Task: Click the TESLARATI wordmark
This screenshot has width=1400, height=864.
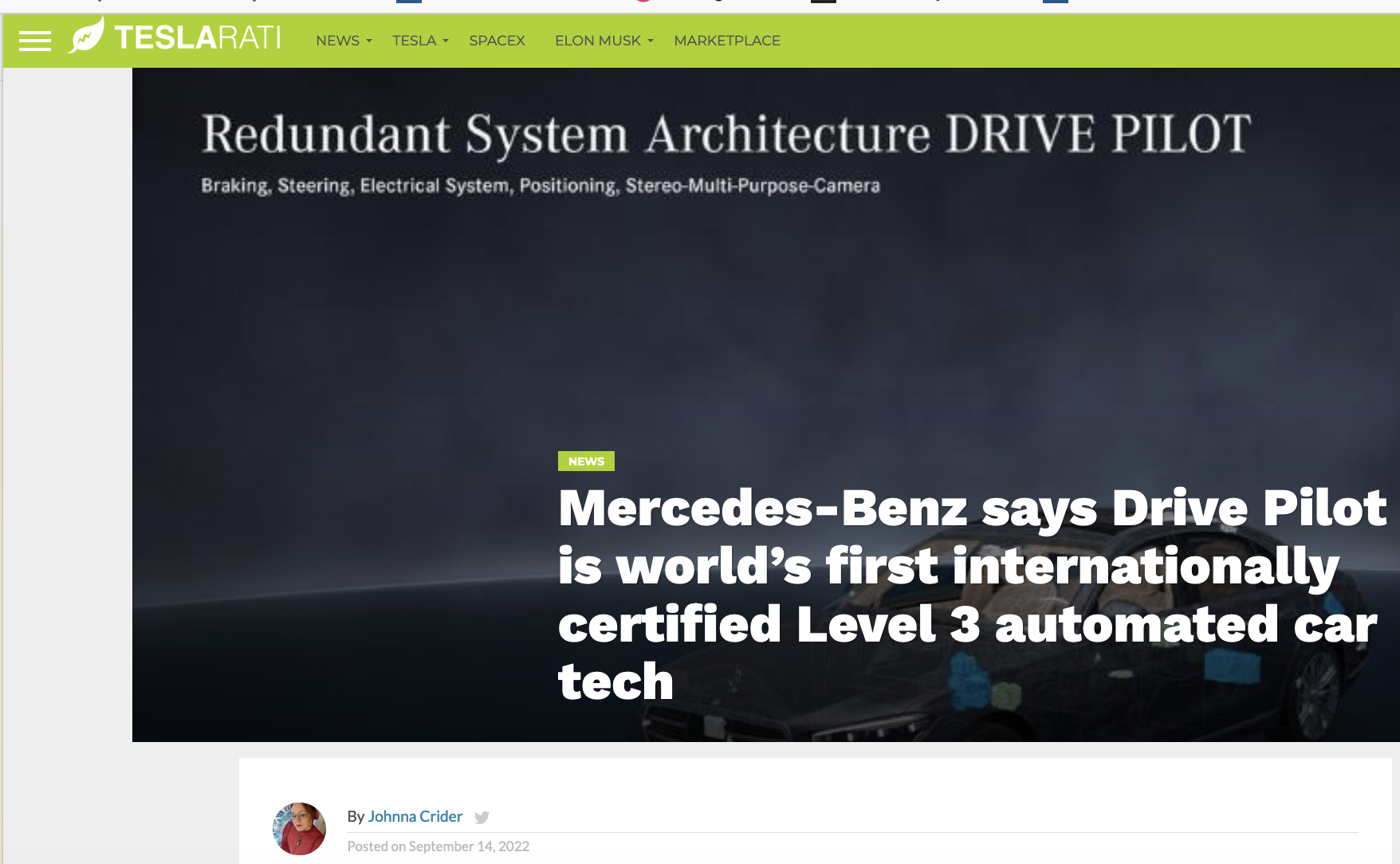Action: [197, 37]
